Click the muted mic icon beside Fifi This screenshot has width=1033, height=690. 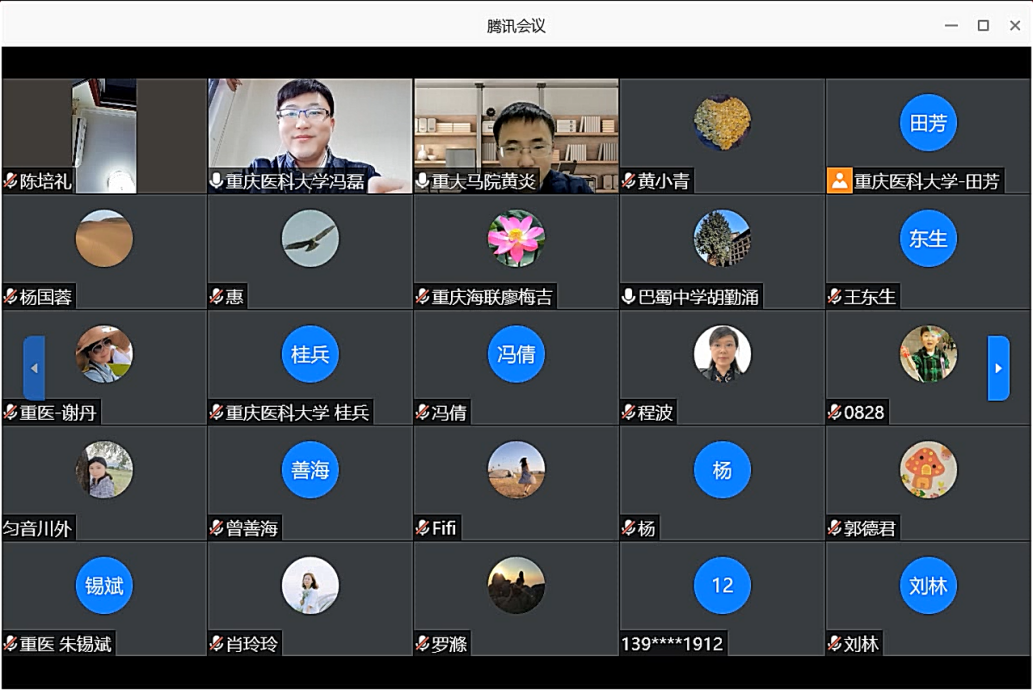[423, 528]
